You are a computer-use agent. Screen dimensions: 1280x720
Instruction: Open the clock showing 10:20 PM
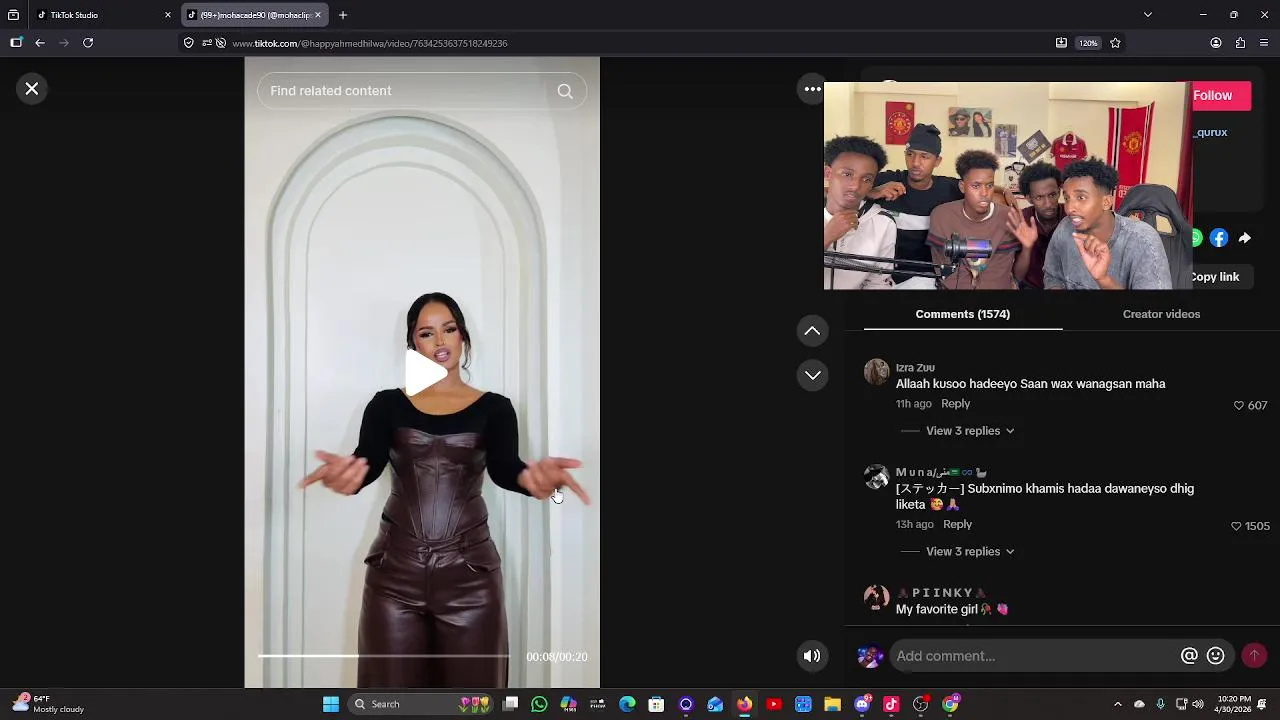[x=1235, y=704]
